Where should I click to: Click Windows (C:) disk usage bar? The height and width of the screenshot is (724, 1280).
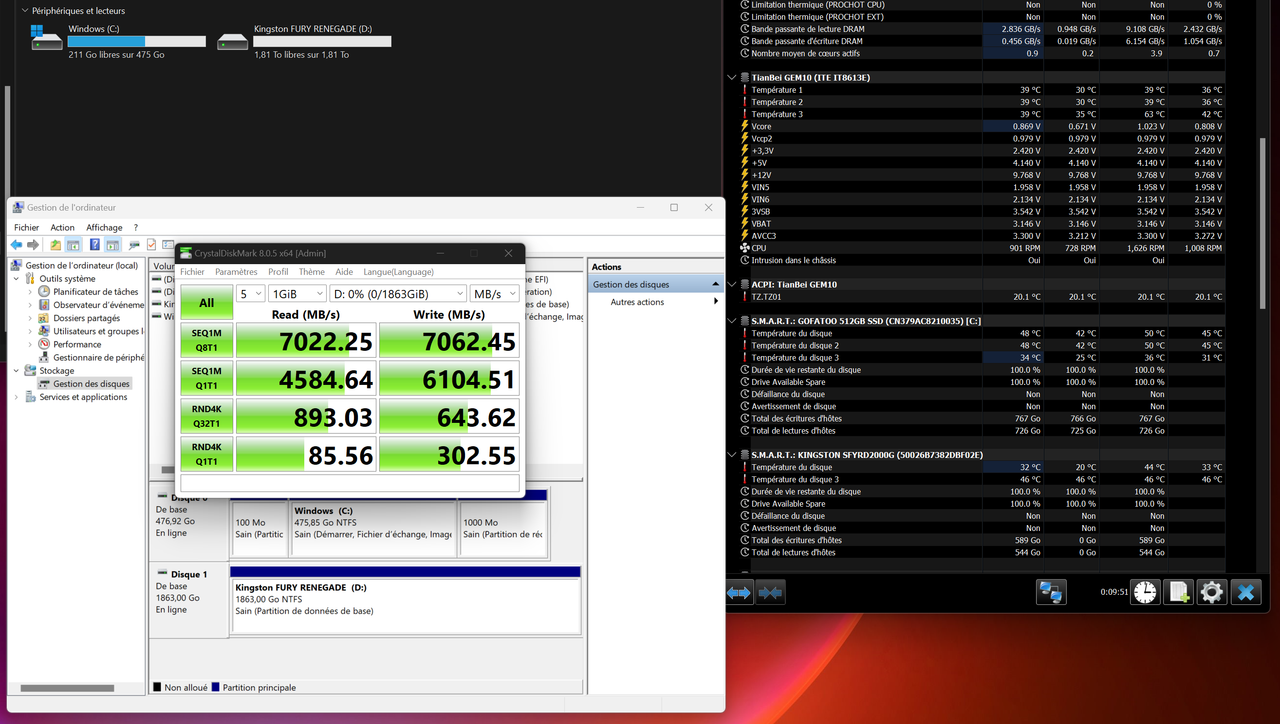[136, 42]
